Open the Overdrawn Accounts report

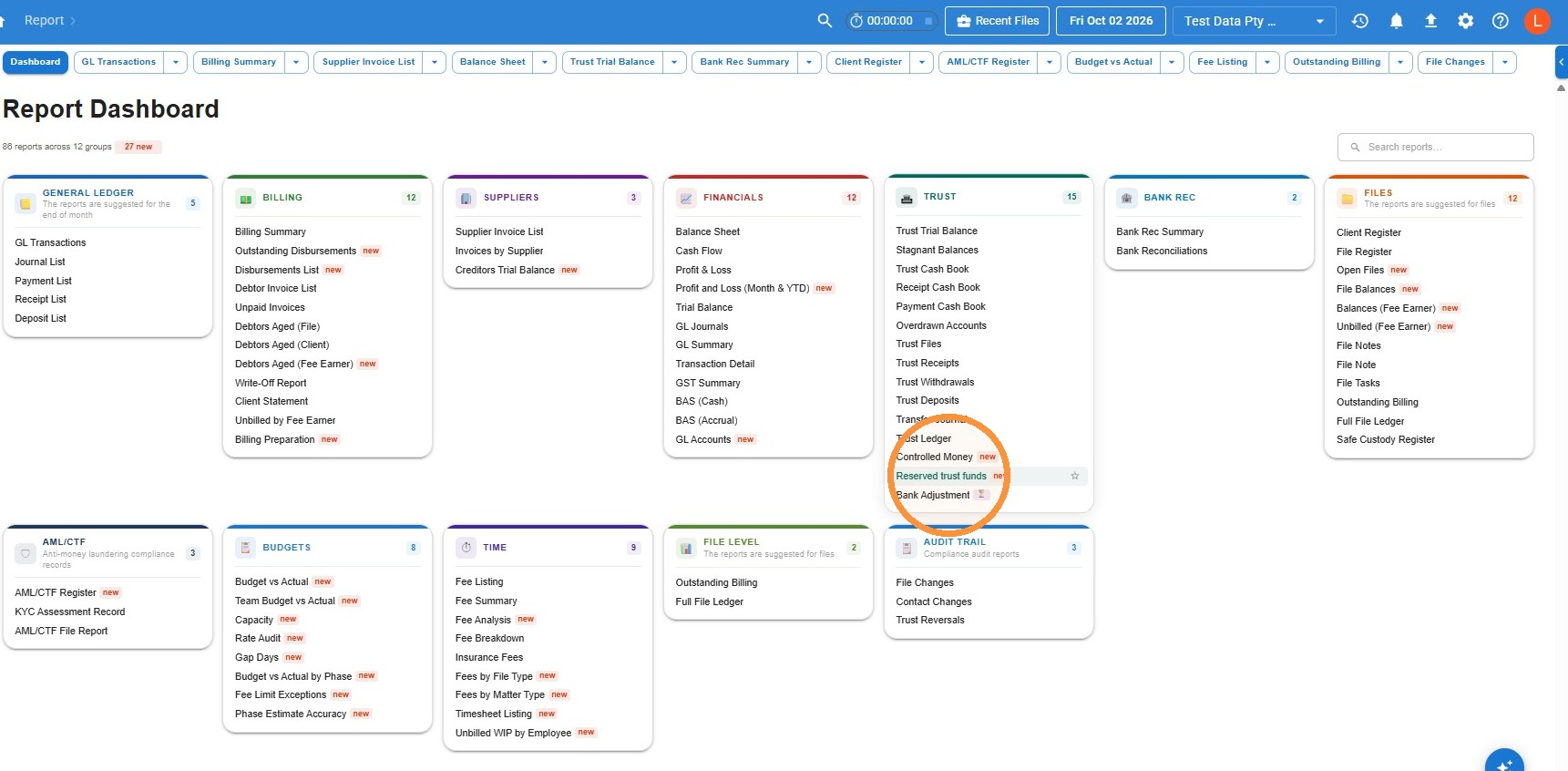click(941, 325)
